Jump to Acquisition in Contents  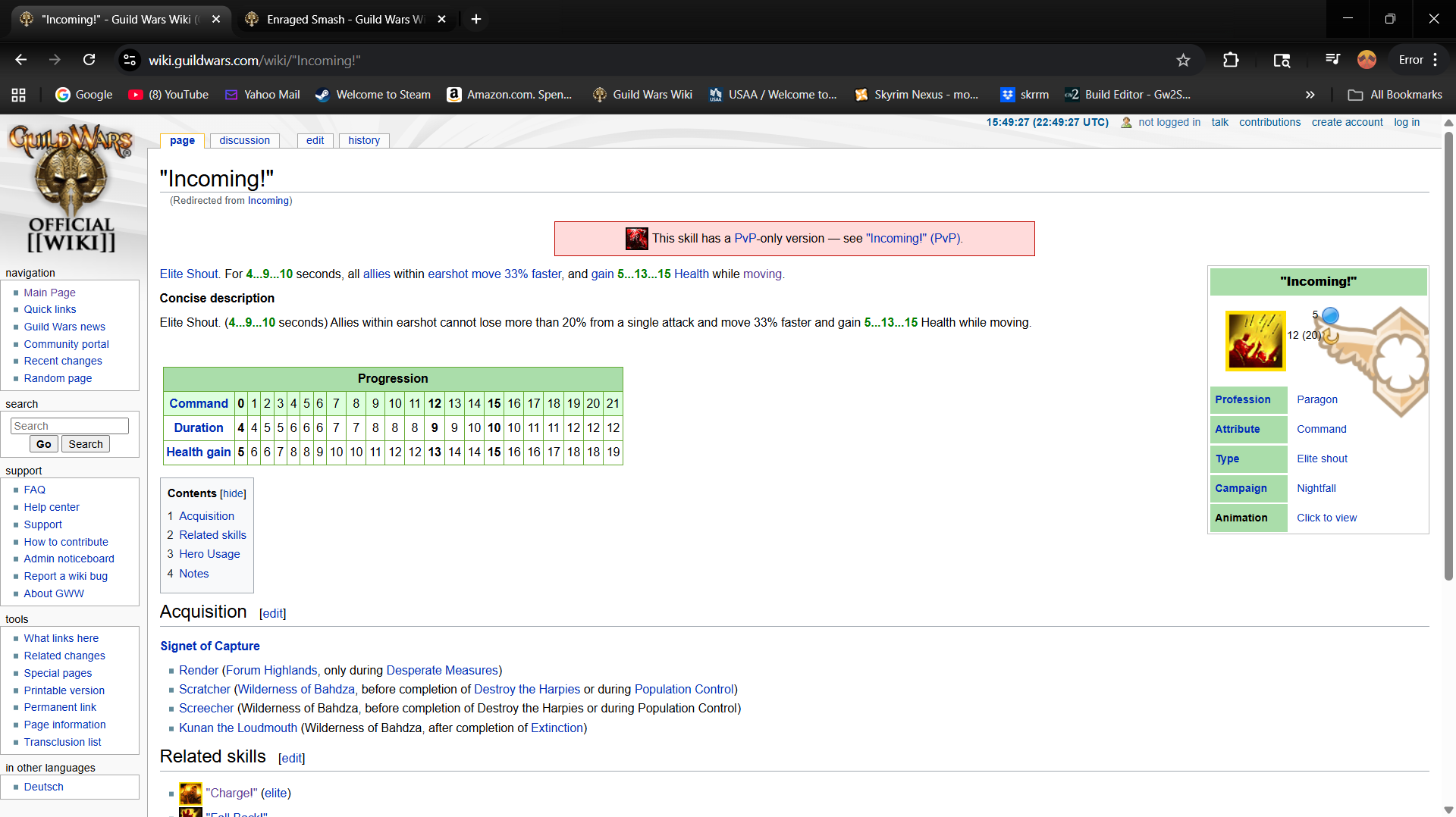coord(206,516)
